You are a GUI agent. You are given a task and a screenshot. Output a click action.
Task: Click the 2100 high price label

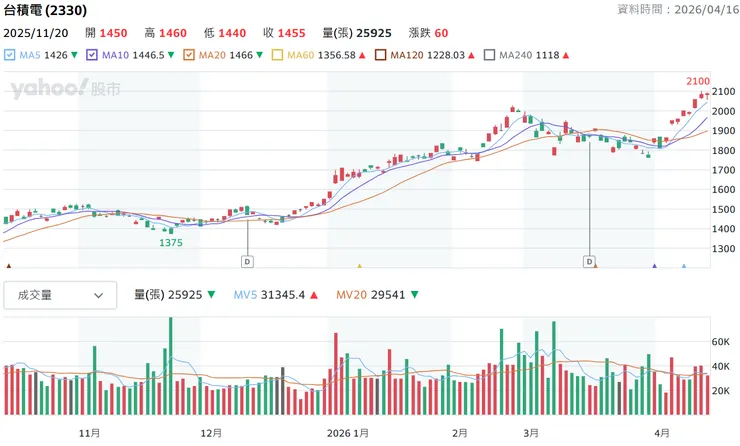pyautogui.click(x=698, y=81)
